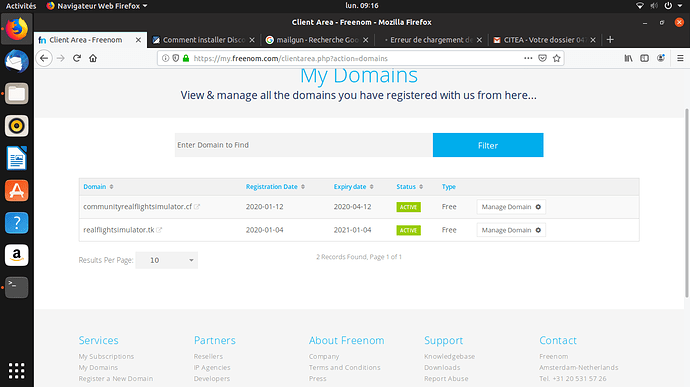Open the power system menu icon
This screenshot has width=690, height=387.
pyautogui.click(x=668, y=6)
